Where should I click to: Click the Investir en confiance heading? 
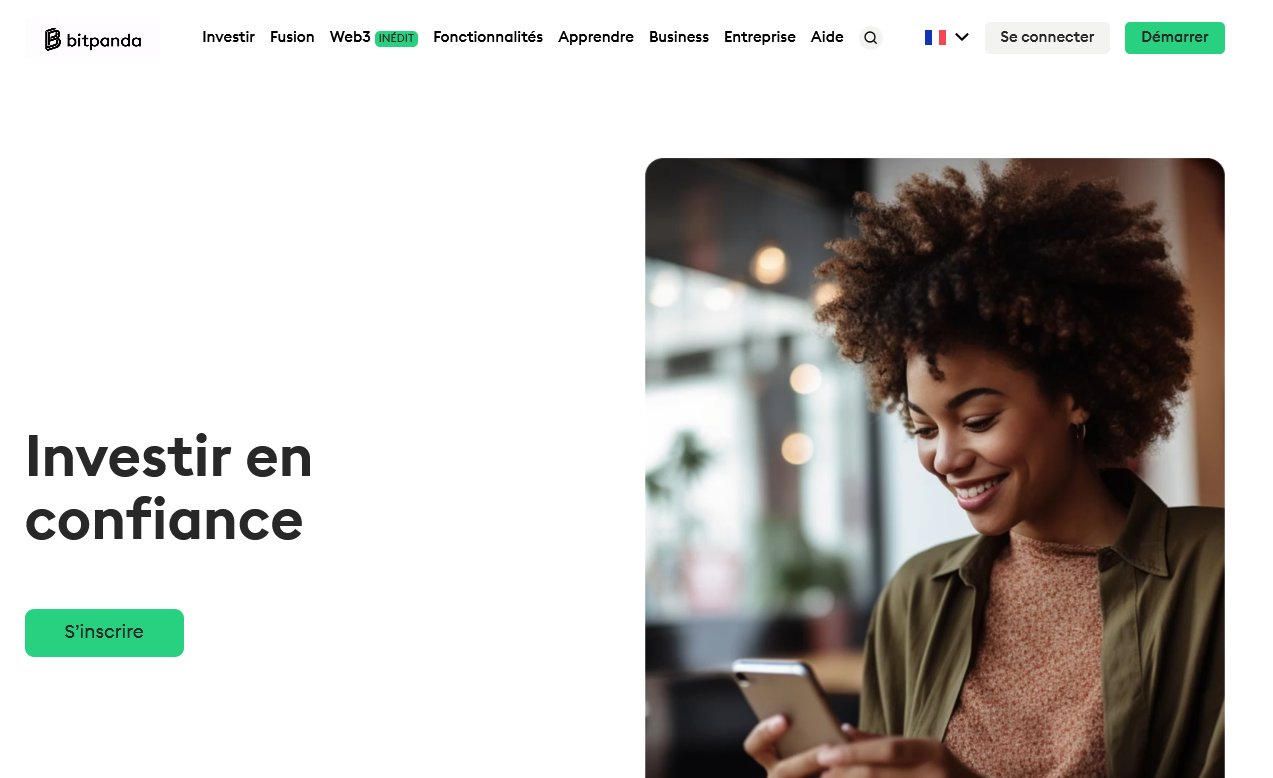(x=169, y=488)
